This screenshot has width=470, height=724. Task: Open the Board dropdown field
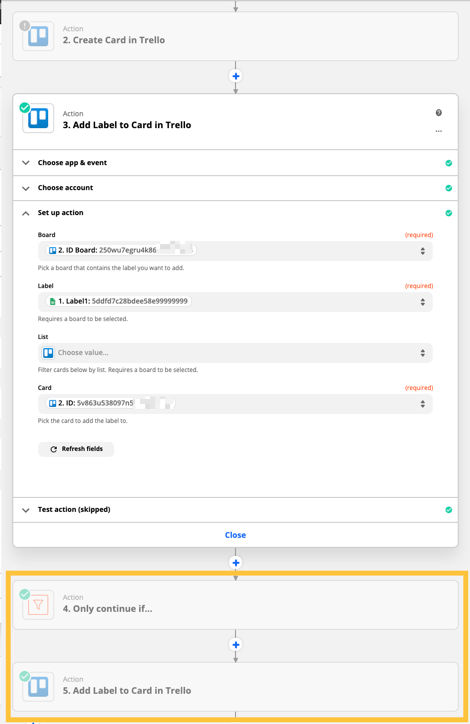click(235, 251)
